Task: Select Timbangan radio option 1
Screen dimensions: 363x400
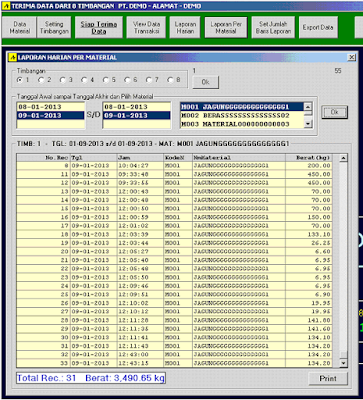Action: click(23, 80)
